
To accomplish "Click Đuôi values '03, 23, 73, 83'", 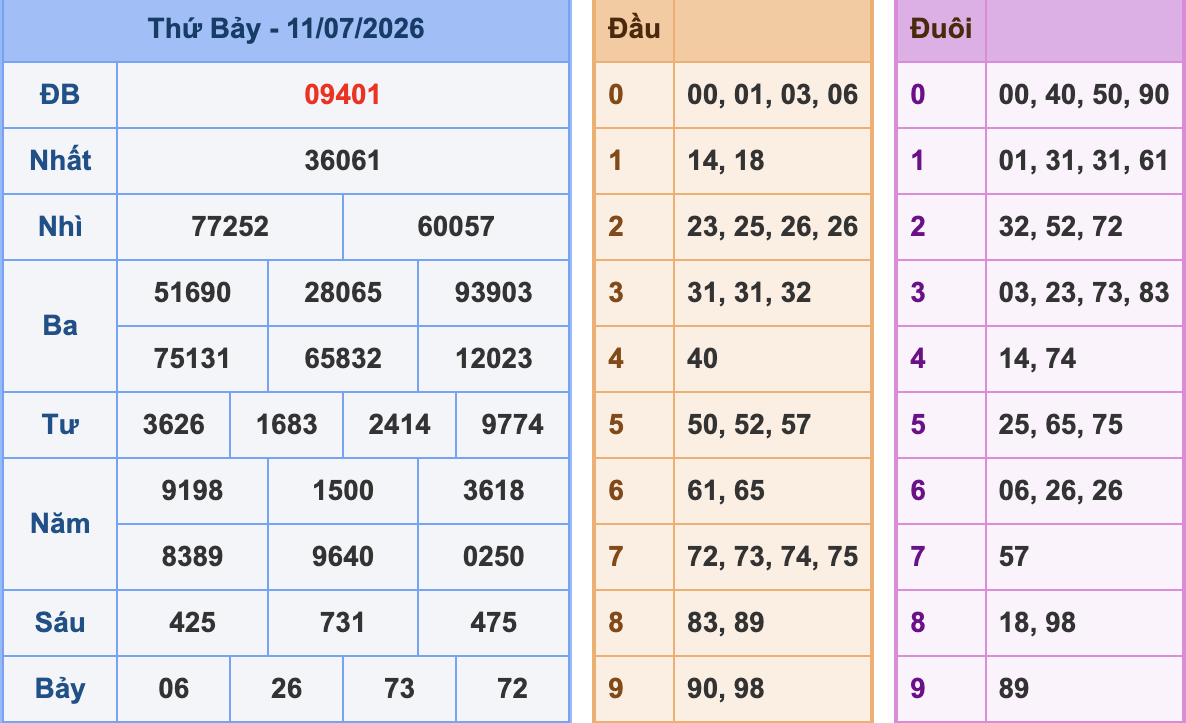I will (1084, 293).
